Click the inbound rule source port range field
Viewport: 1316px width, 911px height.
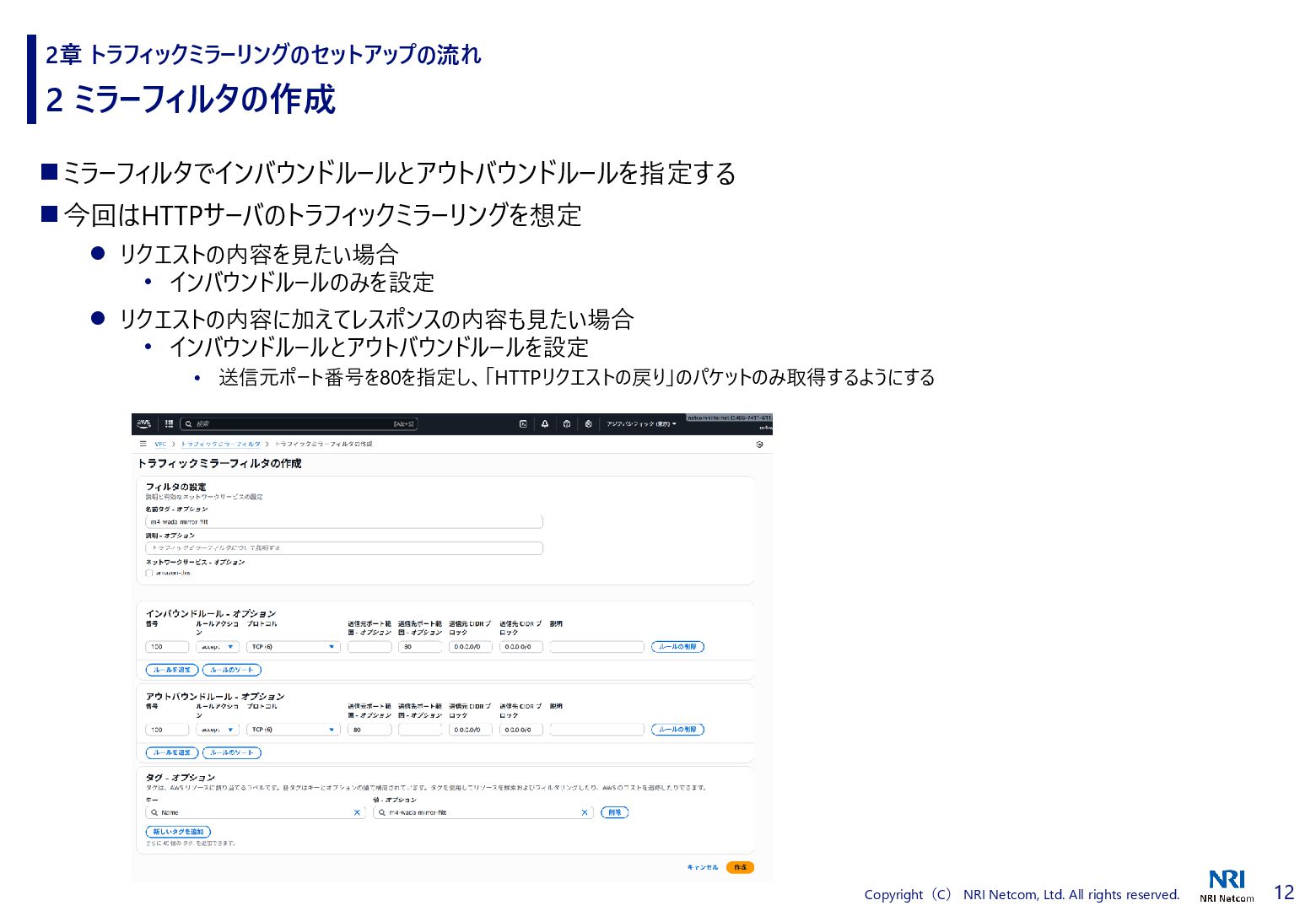[x=369, y=647]
